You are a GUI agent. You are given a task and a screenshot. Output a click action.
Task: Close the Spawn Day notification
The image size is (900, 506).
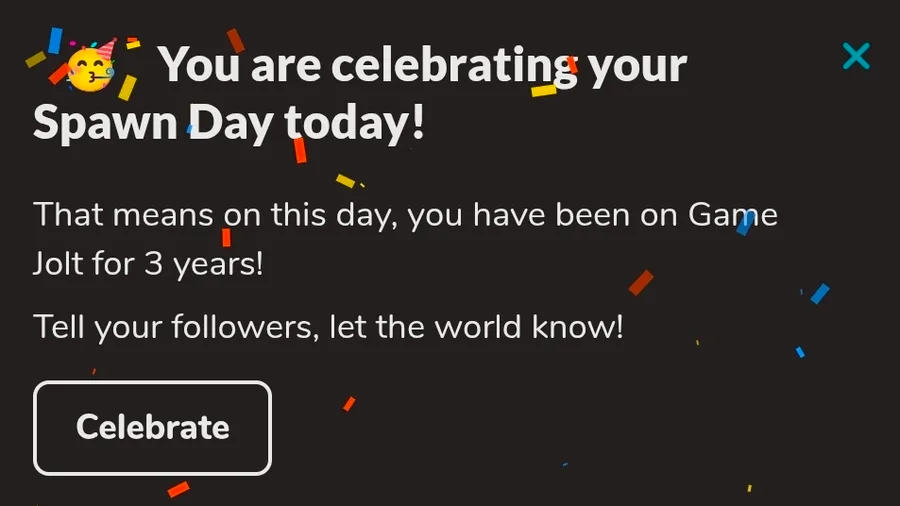(856, 56)
